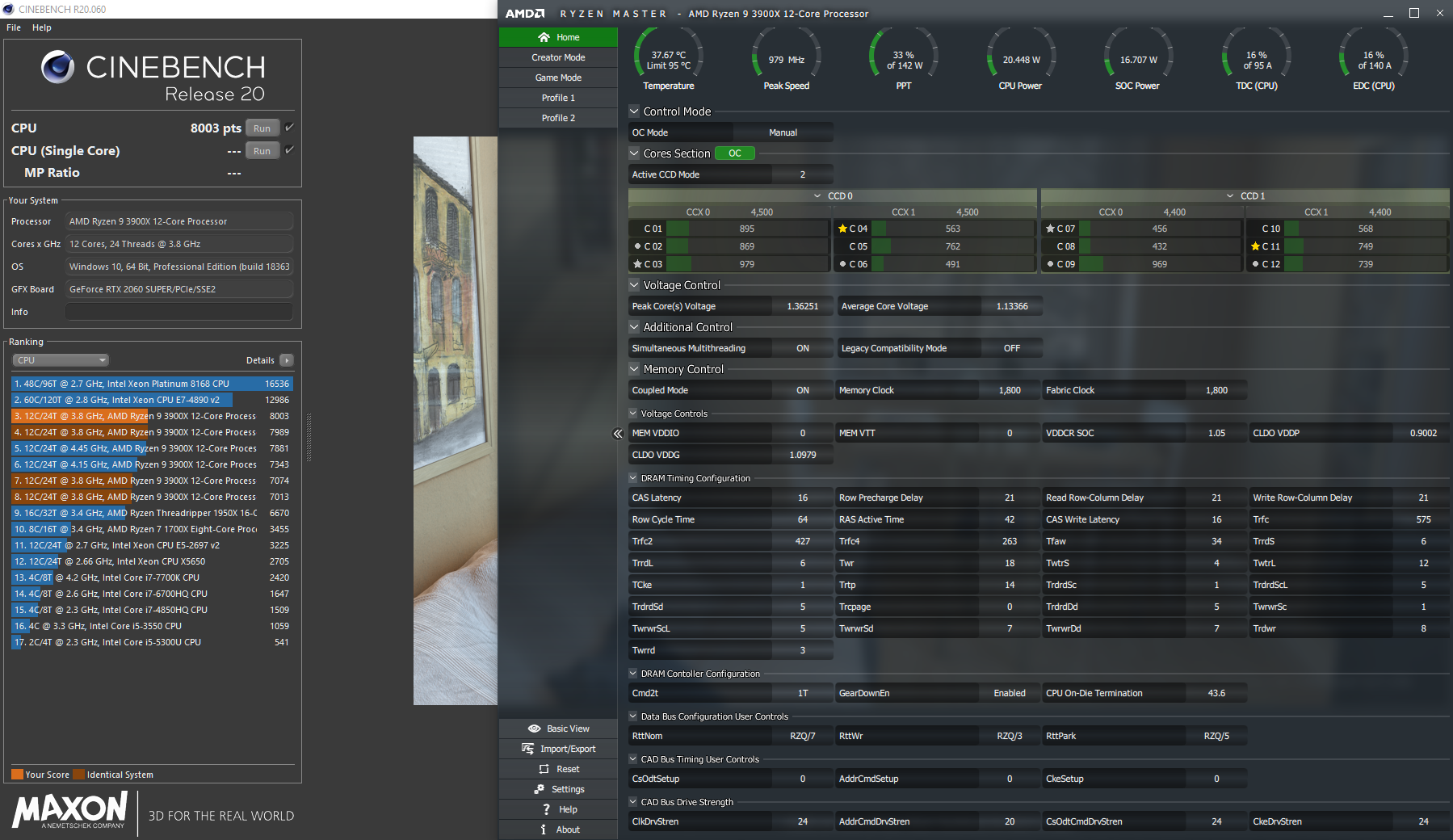Click the Basic View eye icon
This screenshot has width=1453, height=840.
click(x=534, y=729)
